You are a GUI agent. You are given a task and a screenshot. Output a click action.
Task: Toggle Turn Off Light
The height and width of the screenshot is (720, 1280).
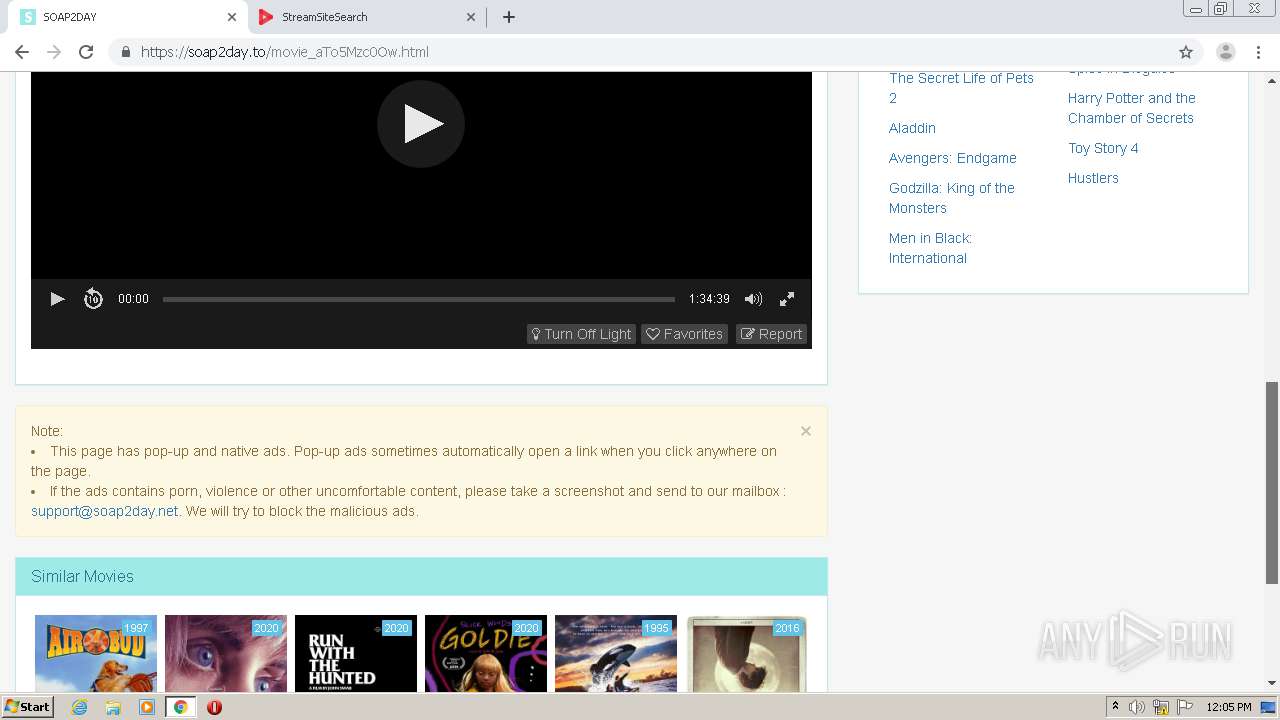tap(581, 334)
